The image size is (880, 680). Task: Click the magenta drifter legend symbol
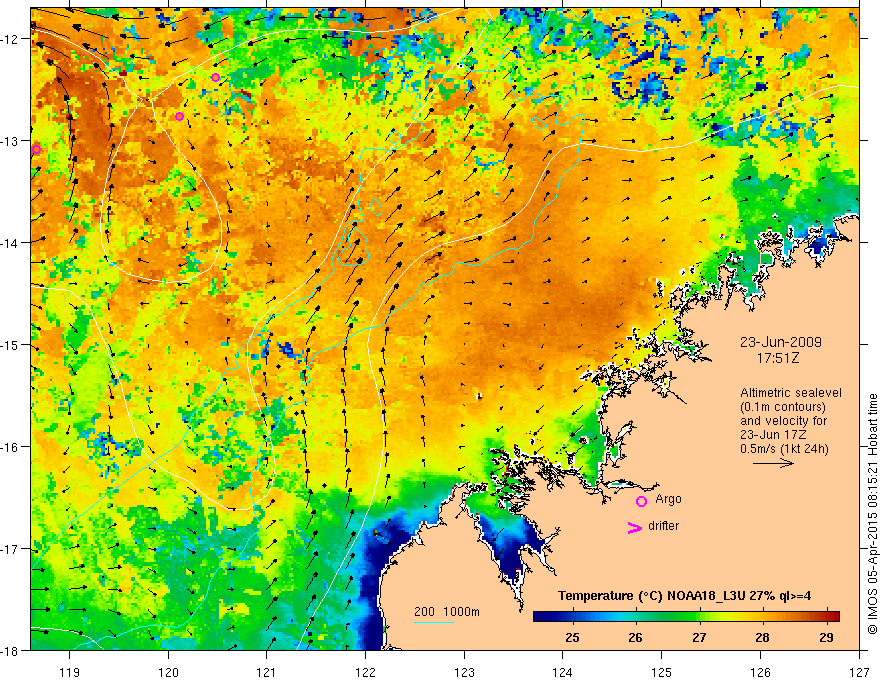tap(635, 527)
